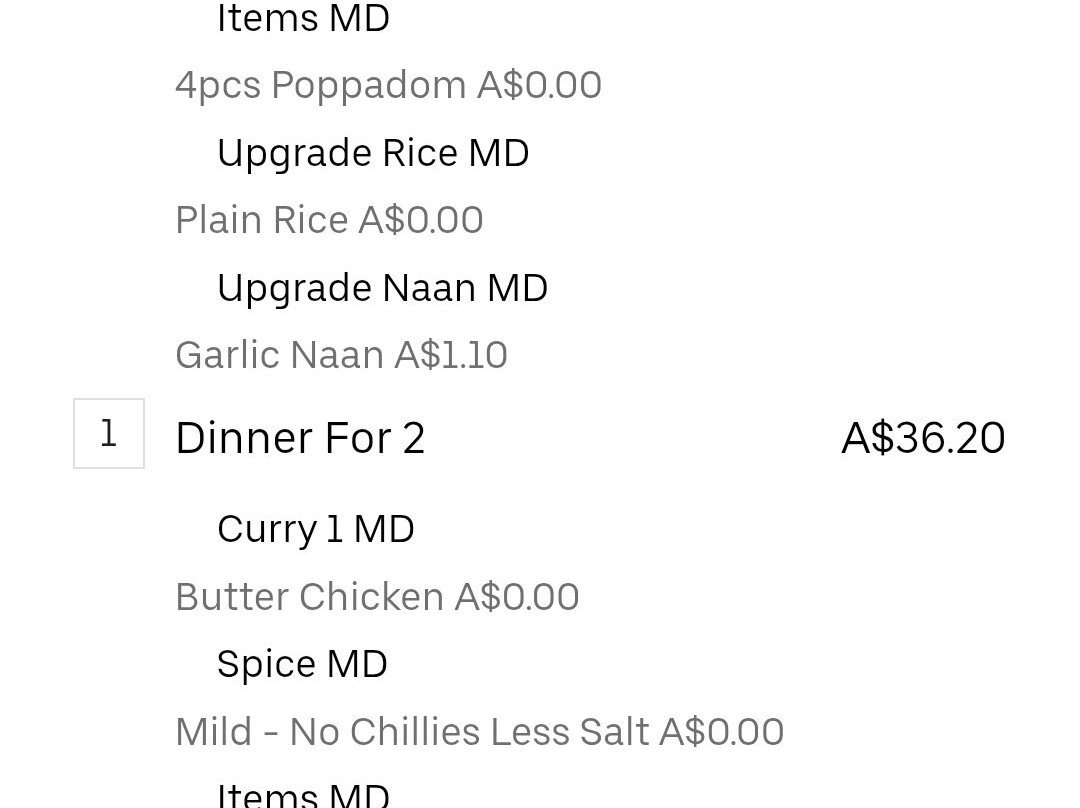1080x808 pixels.
Task: Click the word Poppadom
Action: point(368,87)
